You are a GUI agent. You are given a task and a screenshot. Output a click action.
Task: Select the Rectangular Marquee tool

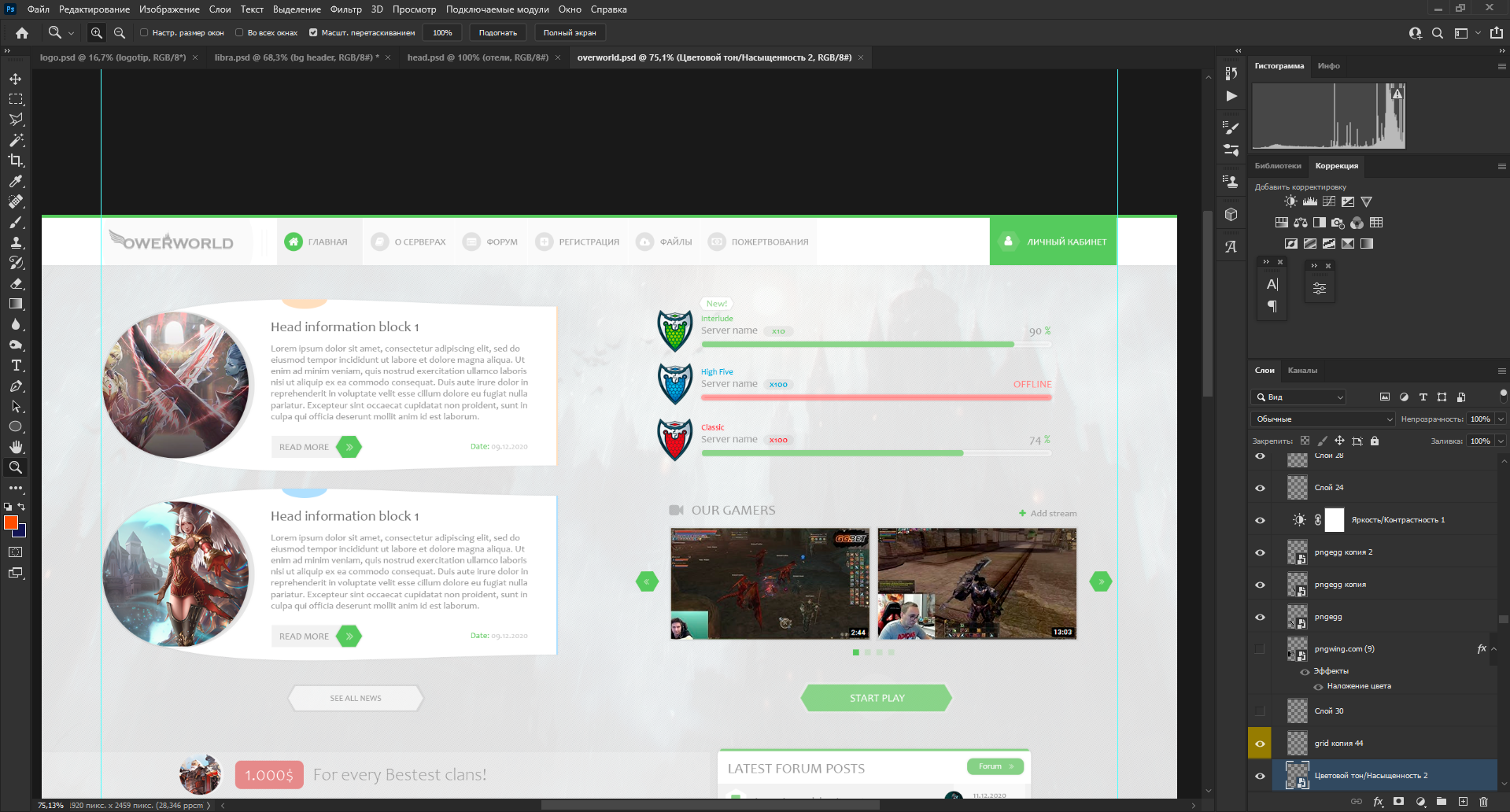(15, 99)
